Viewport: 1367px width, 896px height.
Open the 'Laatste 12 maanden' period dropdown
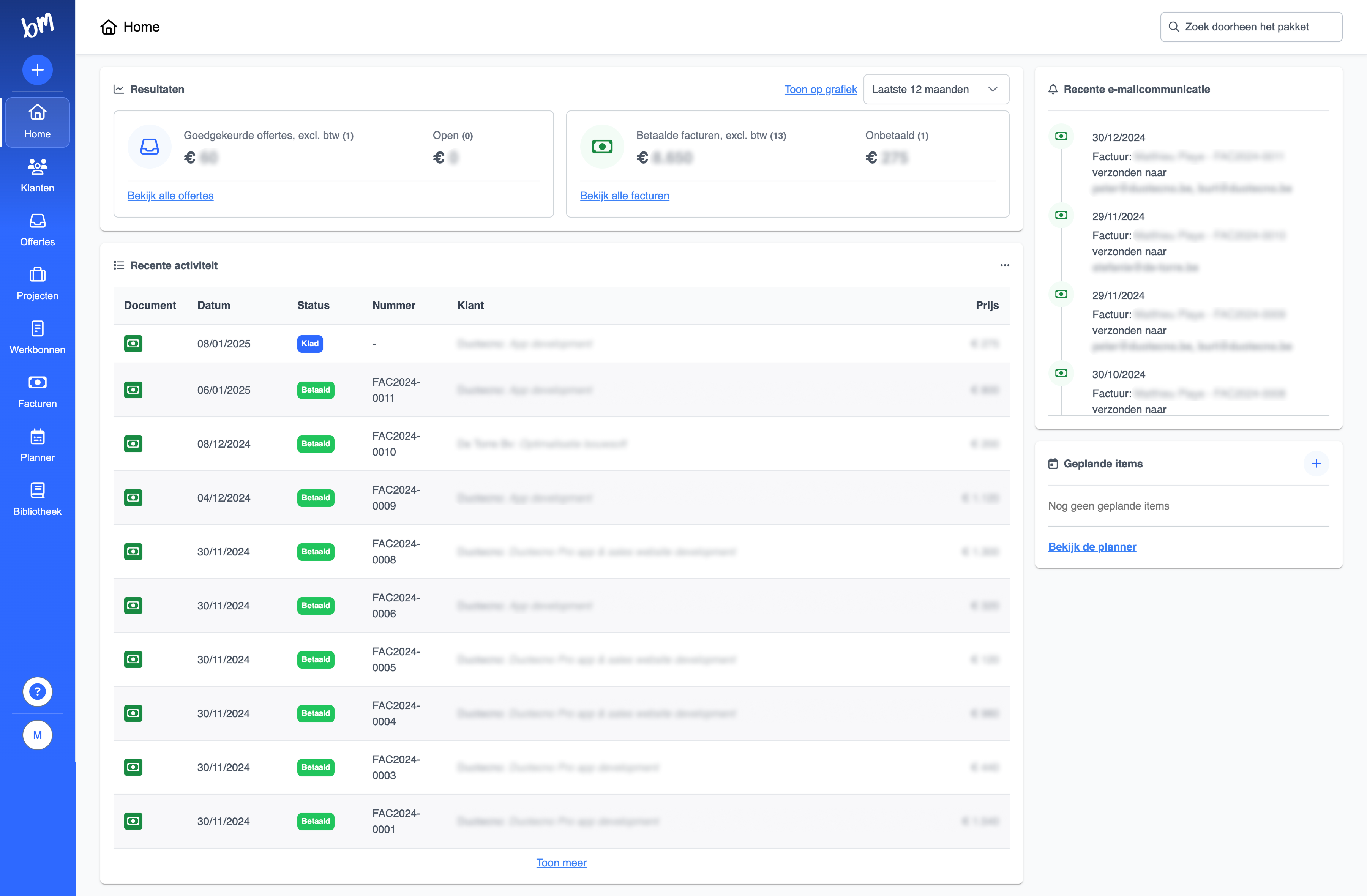[936, 89]
